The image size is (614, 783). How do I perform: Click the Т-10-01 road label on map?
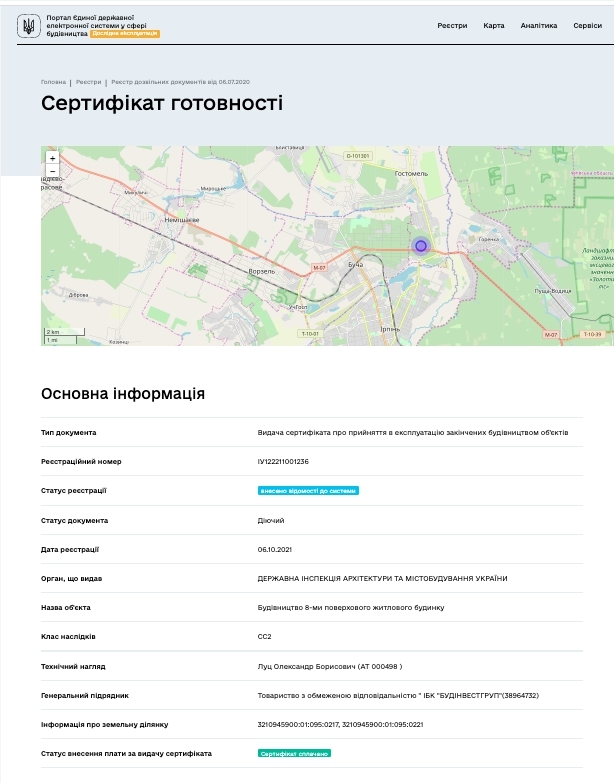(310, 334)
